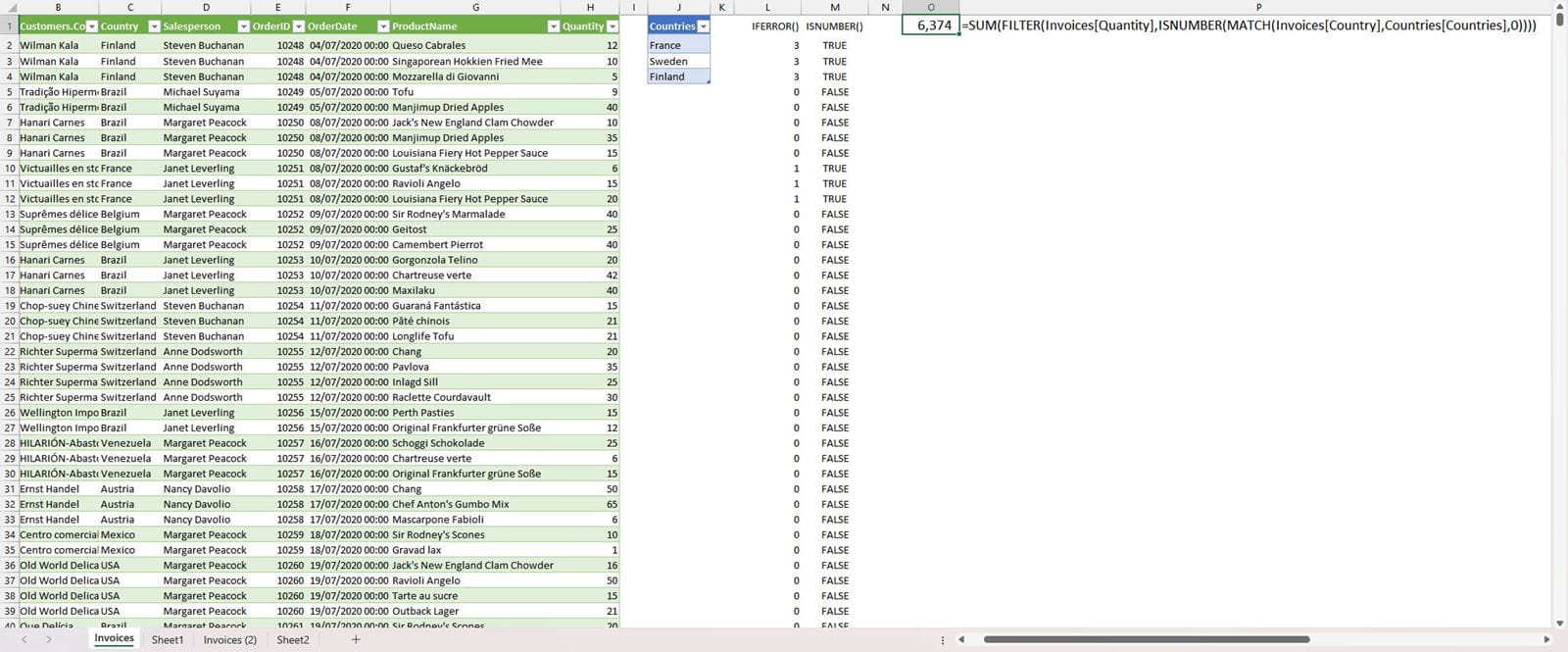Click the horizontal scrollbar thumb
Viewport: 1568px width, 652px height.
1147,639
